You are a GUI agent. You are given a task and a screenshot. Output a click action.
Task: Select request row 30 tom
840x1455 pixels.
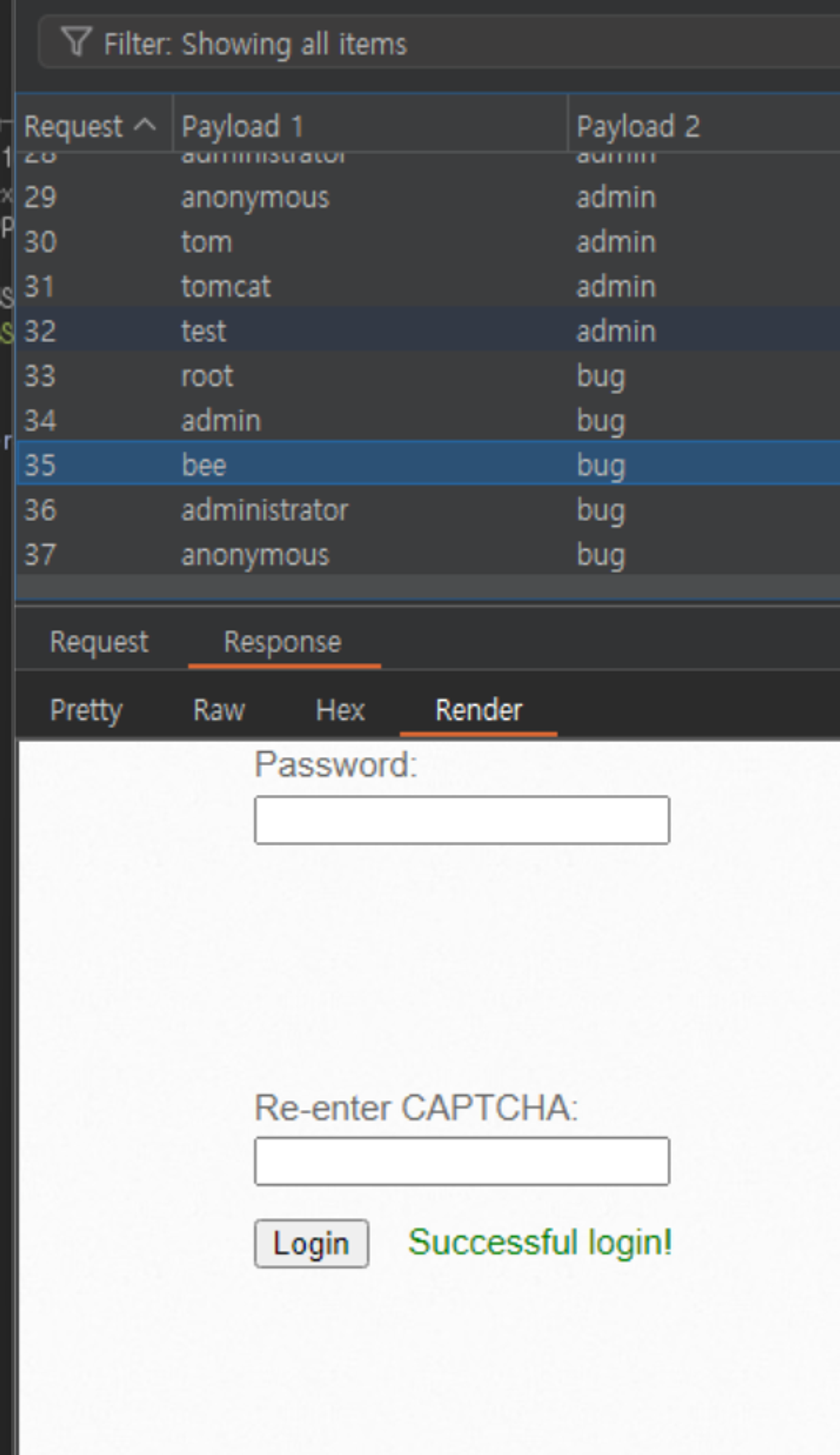pos(428,242)
